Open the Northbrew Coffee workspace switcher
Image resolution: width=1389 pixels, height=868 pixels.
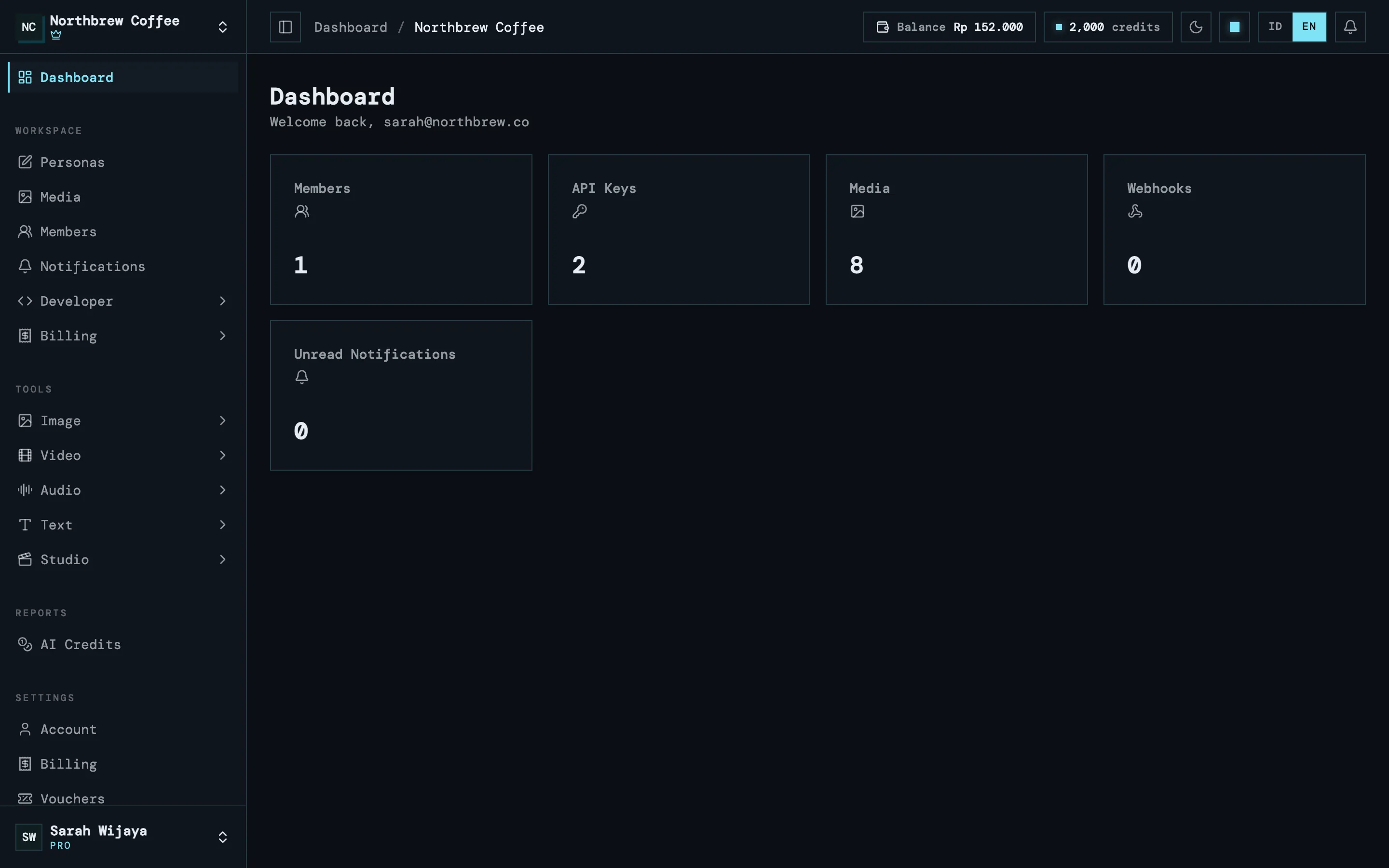[123, 27]
